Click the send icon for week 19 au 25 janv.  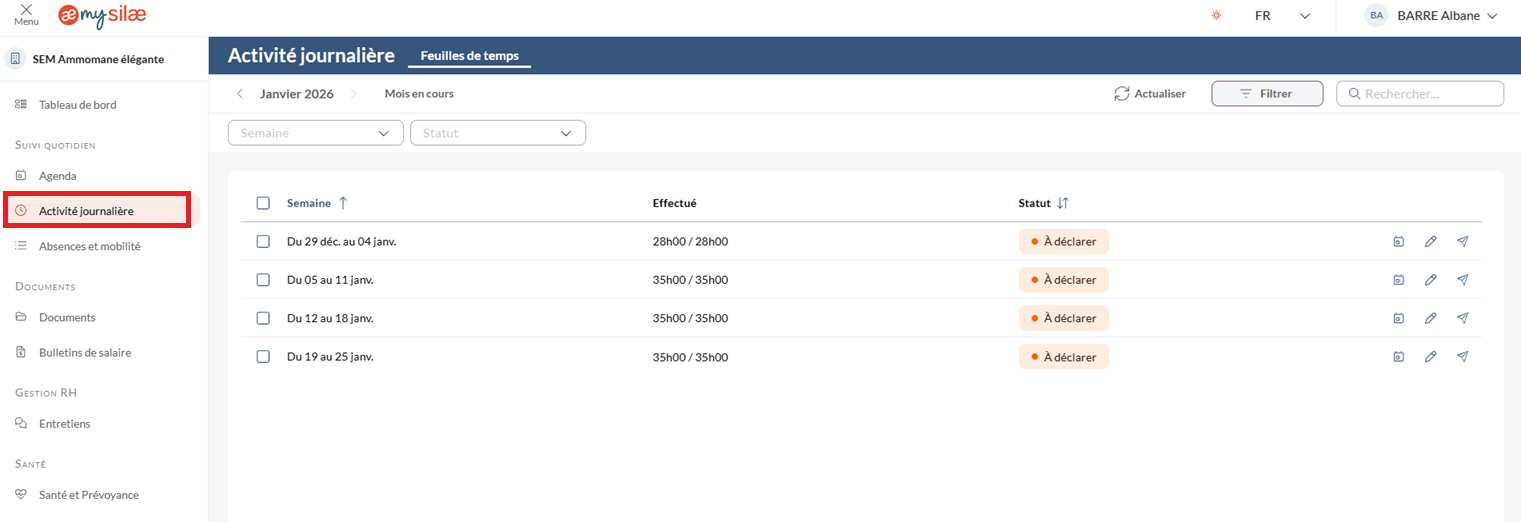1462,356
